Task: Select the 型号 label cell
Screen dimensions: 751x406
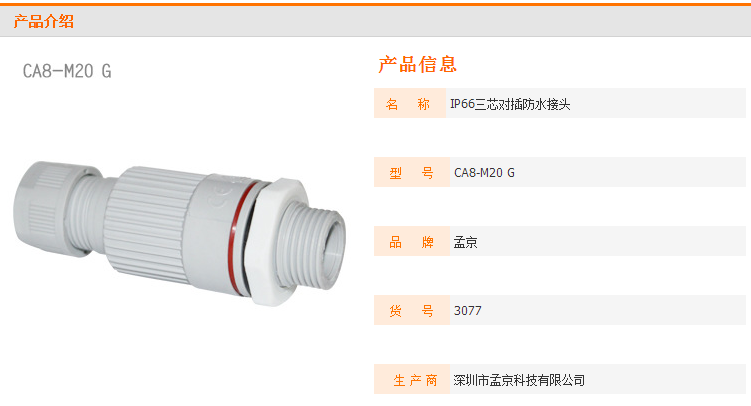Action: [411, 172]
